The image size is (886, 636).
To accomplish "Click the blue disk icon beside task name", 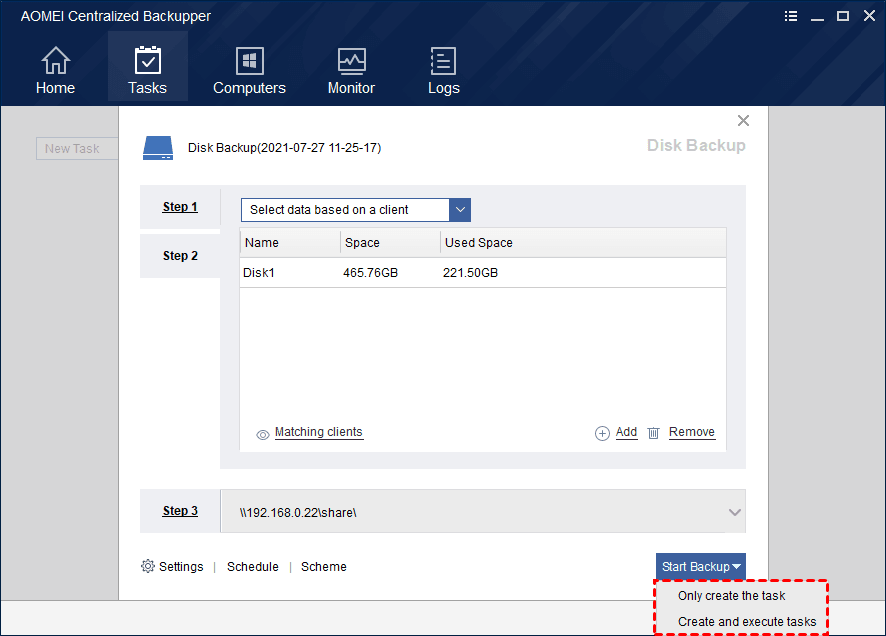I will click(x=158, y=147).
